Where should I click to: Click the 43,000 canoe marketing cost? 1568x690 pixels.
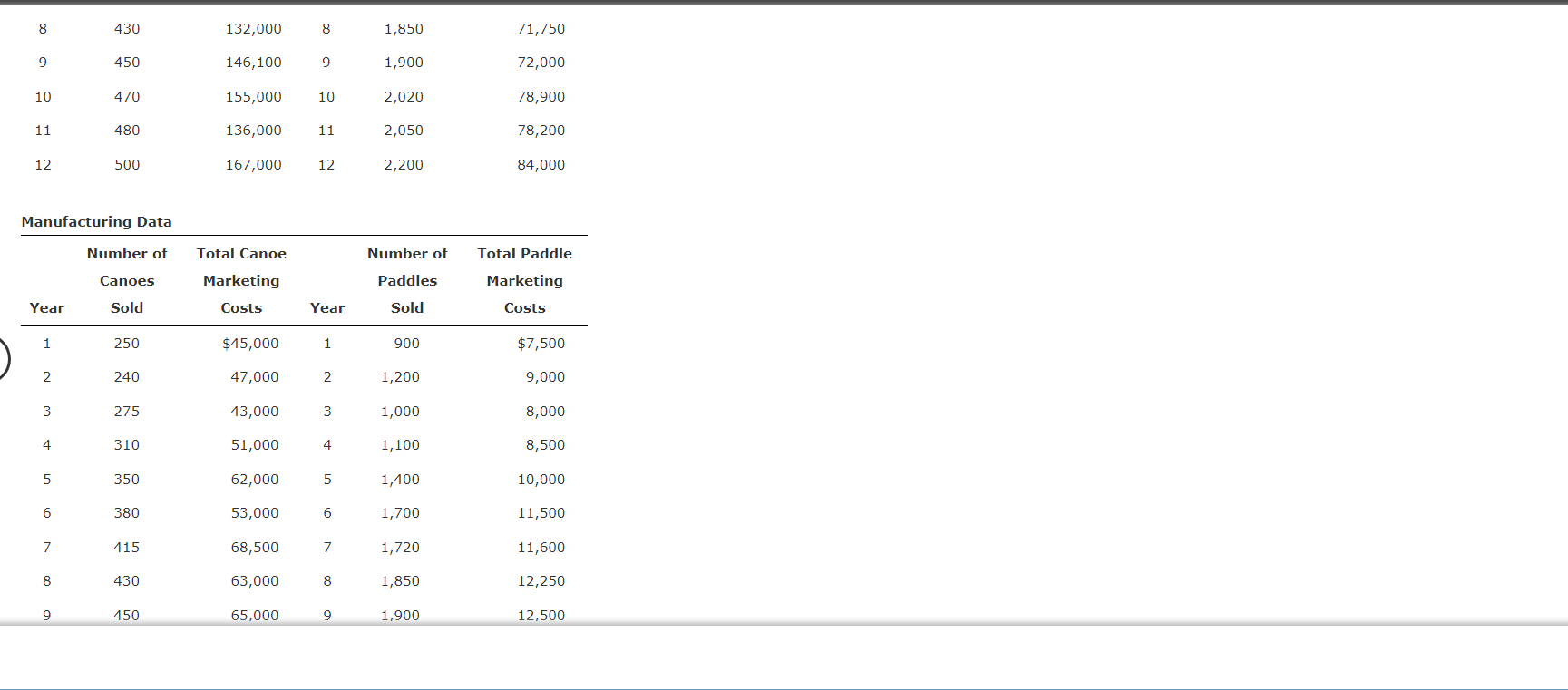(255, 412)
